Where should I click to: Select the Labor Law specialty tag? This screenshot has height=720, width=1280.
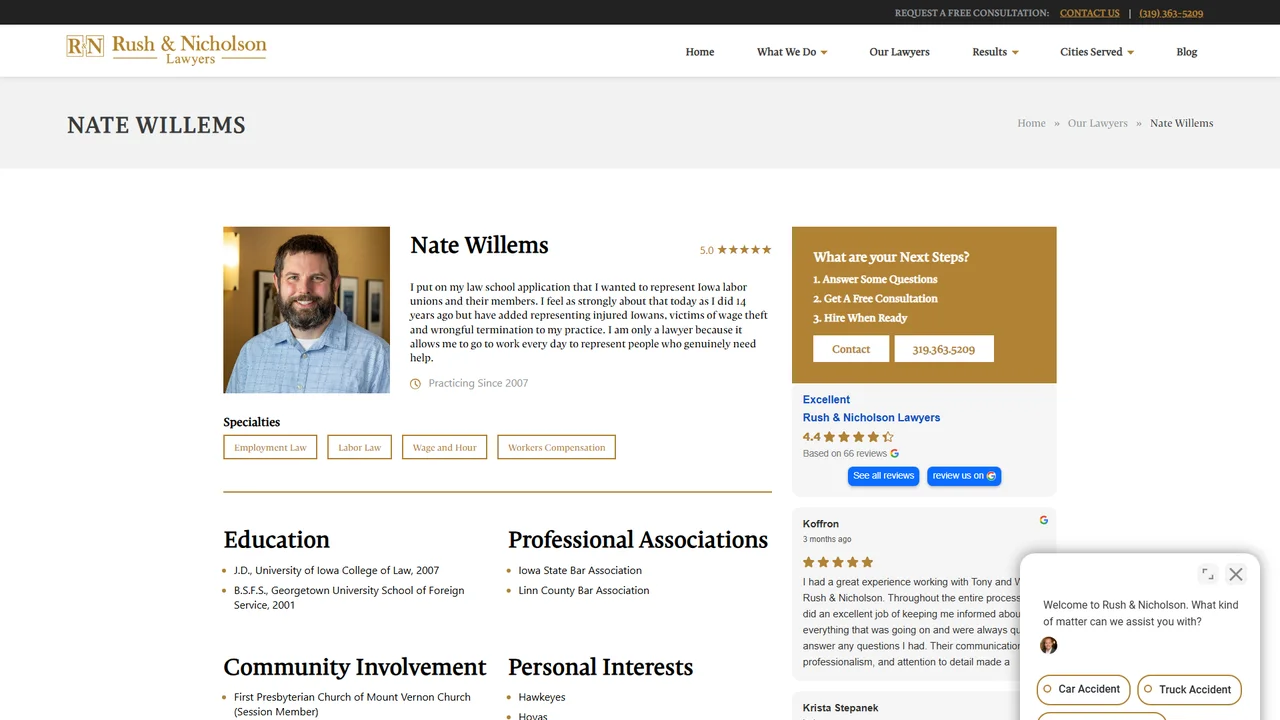359,447
